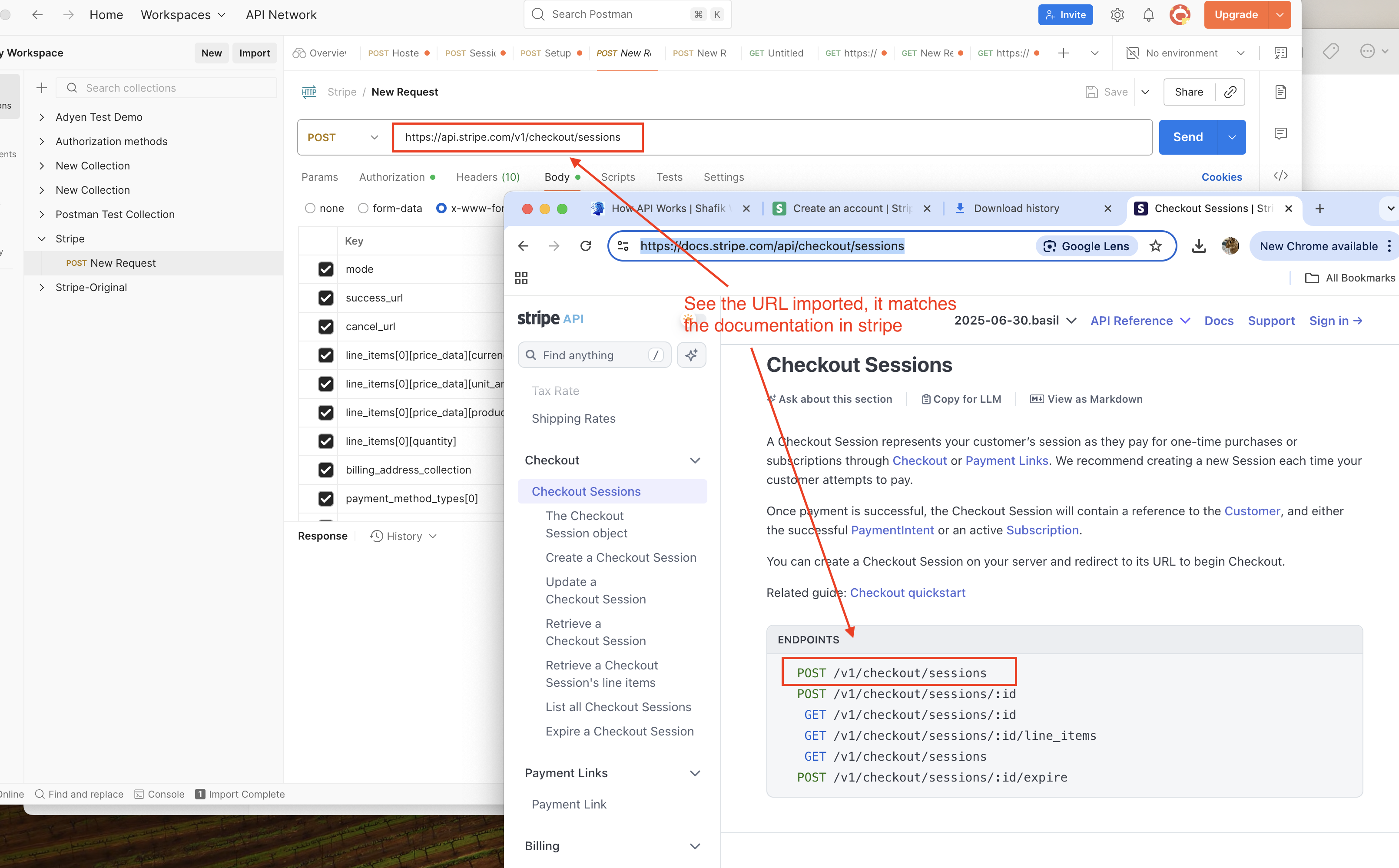Open the documentation panel icon

[1280, 92]
